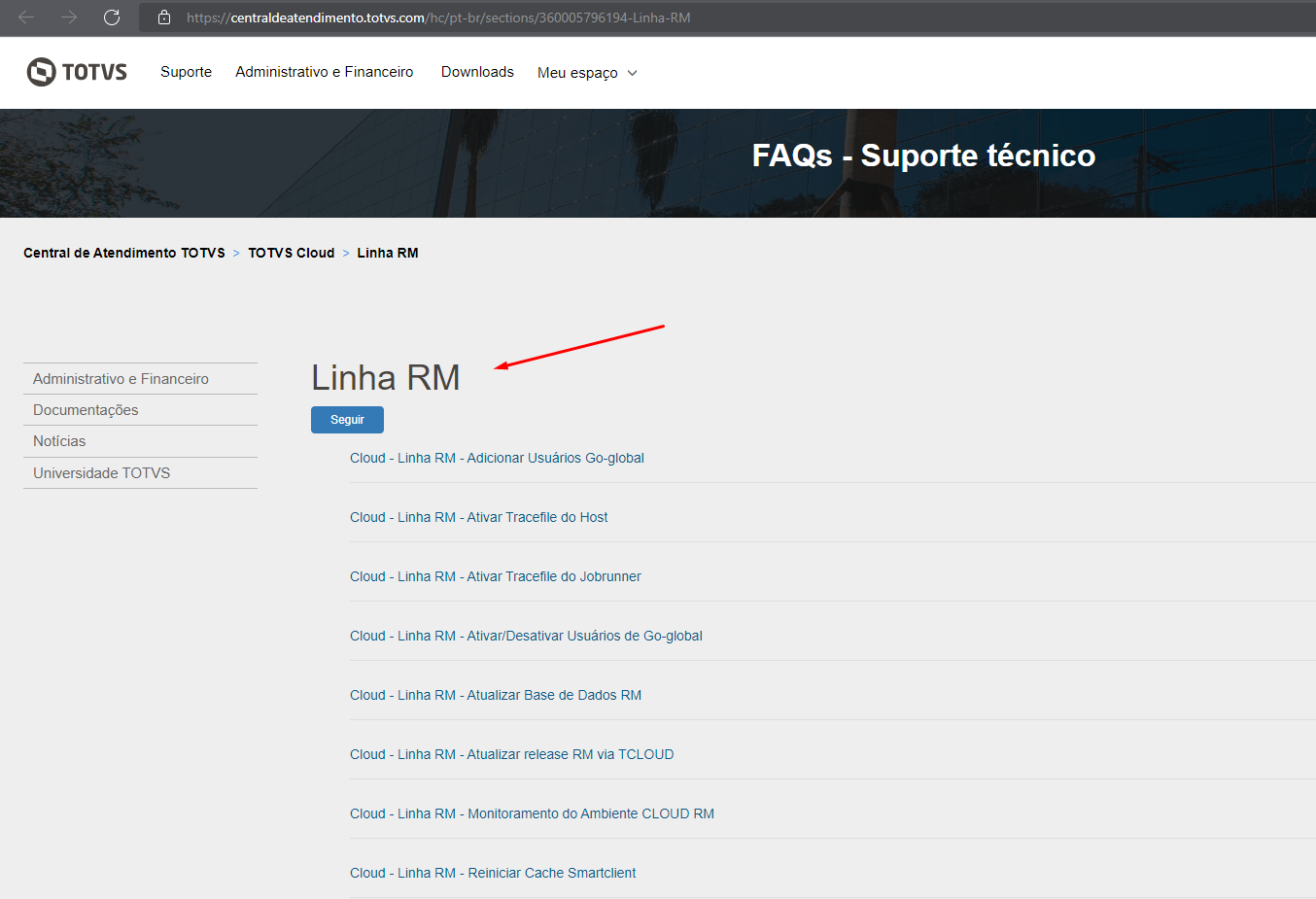This screenshot has height=899, width=1316.
Task: Open Documentações in the sidebar
Action: [x=86, y=410]
